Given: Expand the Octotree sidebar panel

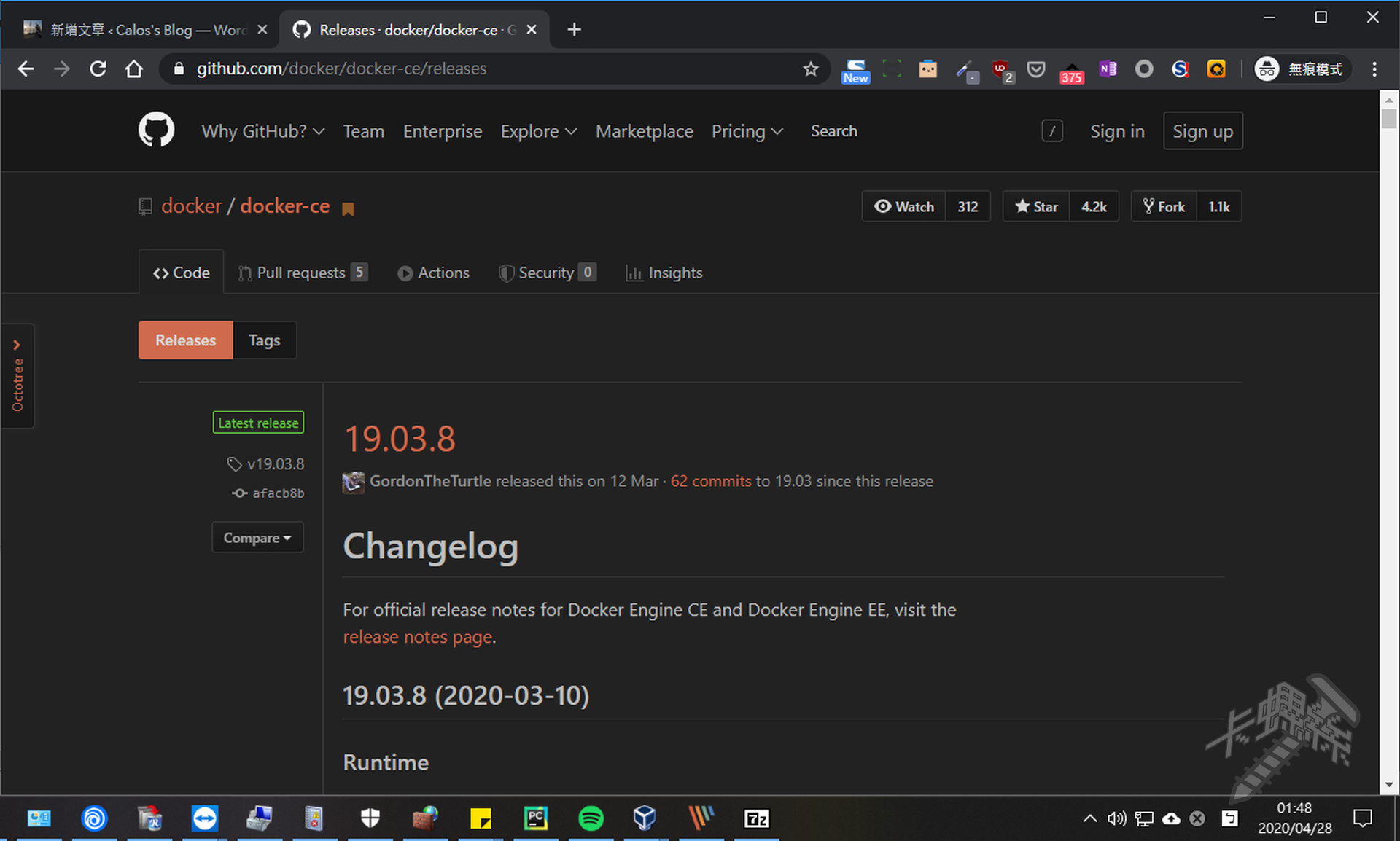Looking at the screenshot, I should (x=17, y=375).
